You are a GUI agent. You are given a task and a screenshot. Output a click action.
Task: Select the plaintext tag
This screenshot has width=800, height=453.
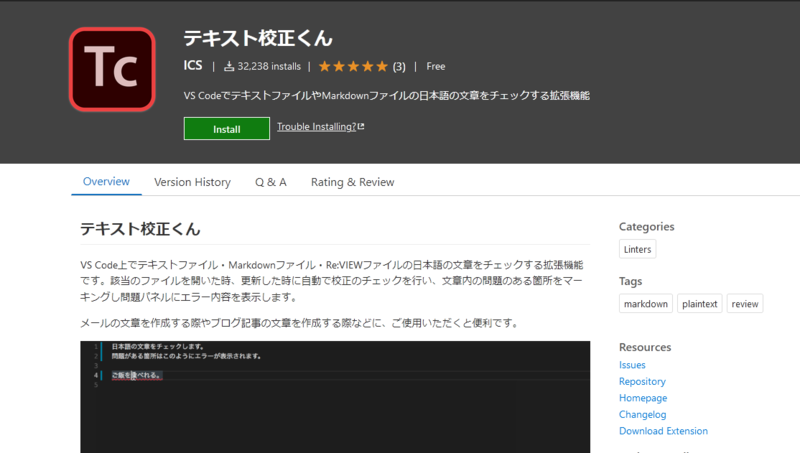tap(699, 304)
